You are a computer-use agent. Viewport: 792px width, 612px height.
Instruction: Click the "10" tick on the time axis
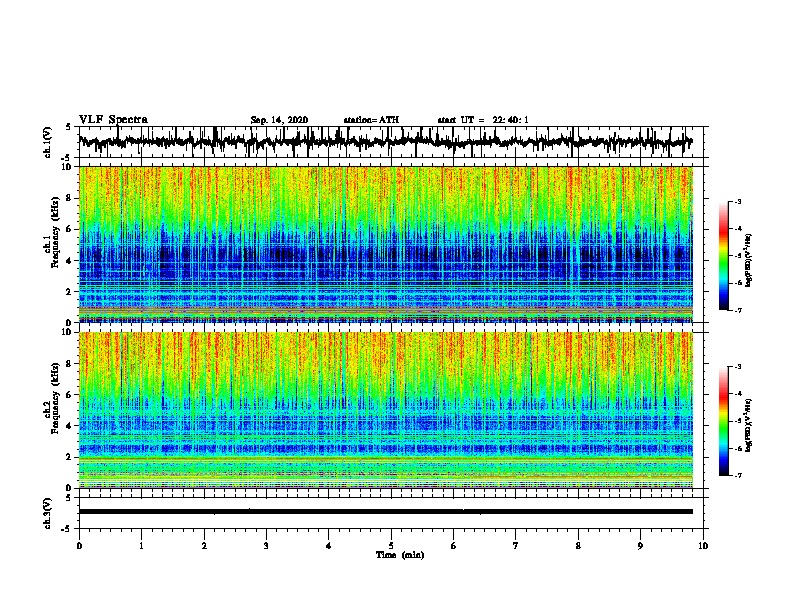pos(703,546)
